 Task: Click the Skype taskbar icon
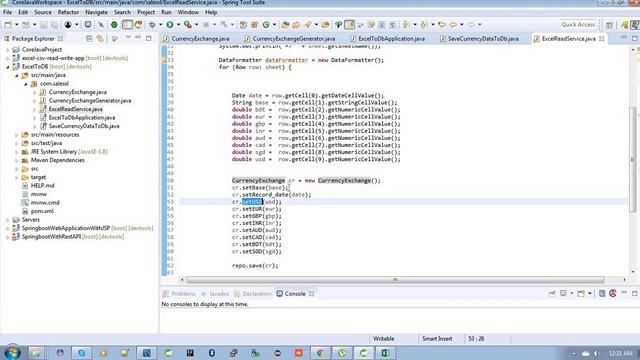81,353
